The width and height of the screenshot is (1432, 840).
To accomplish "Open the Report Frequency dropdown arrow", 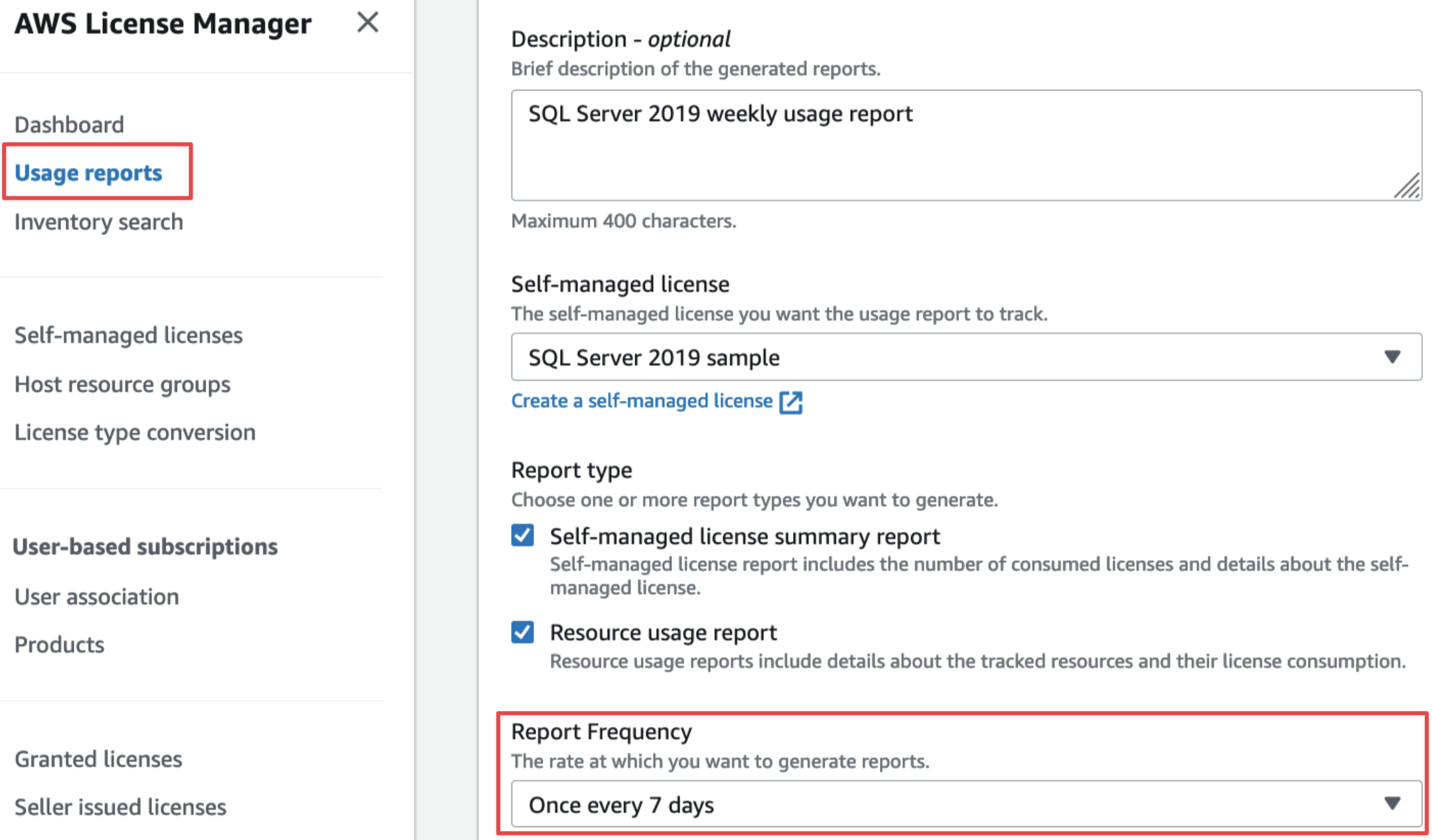I will click(x=1392, y=804).
